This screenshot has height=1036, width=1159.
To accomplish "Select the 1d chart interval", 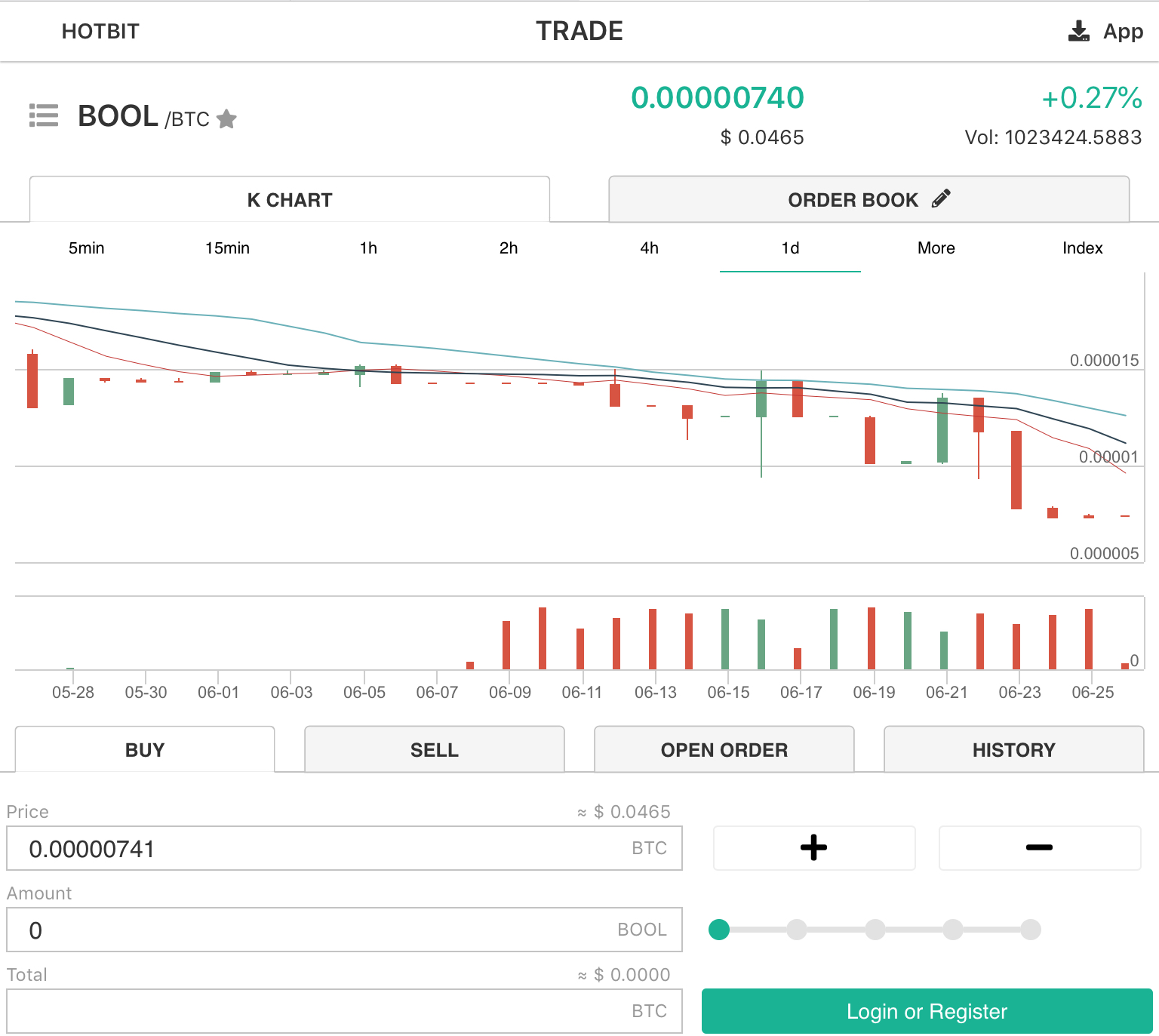I will 790,248.
